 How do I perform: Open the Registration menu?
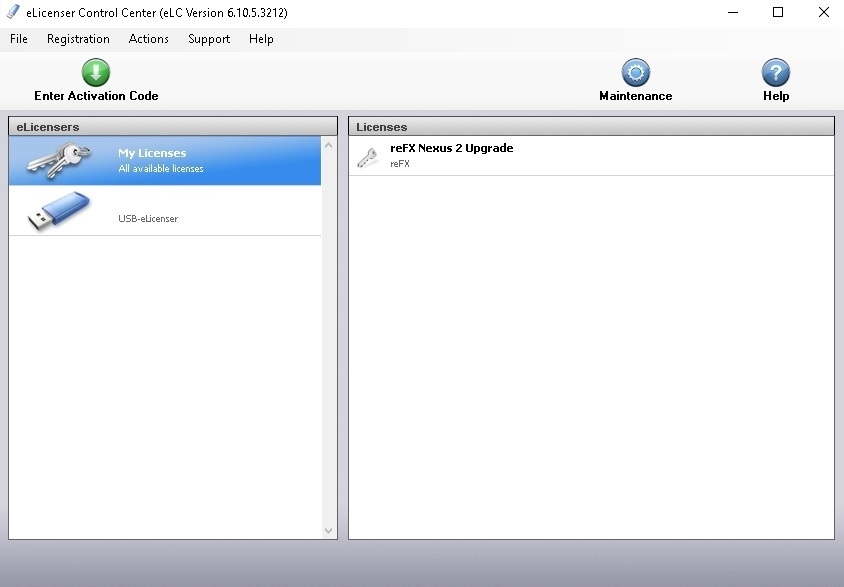pos(78,39)
